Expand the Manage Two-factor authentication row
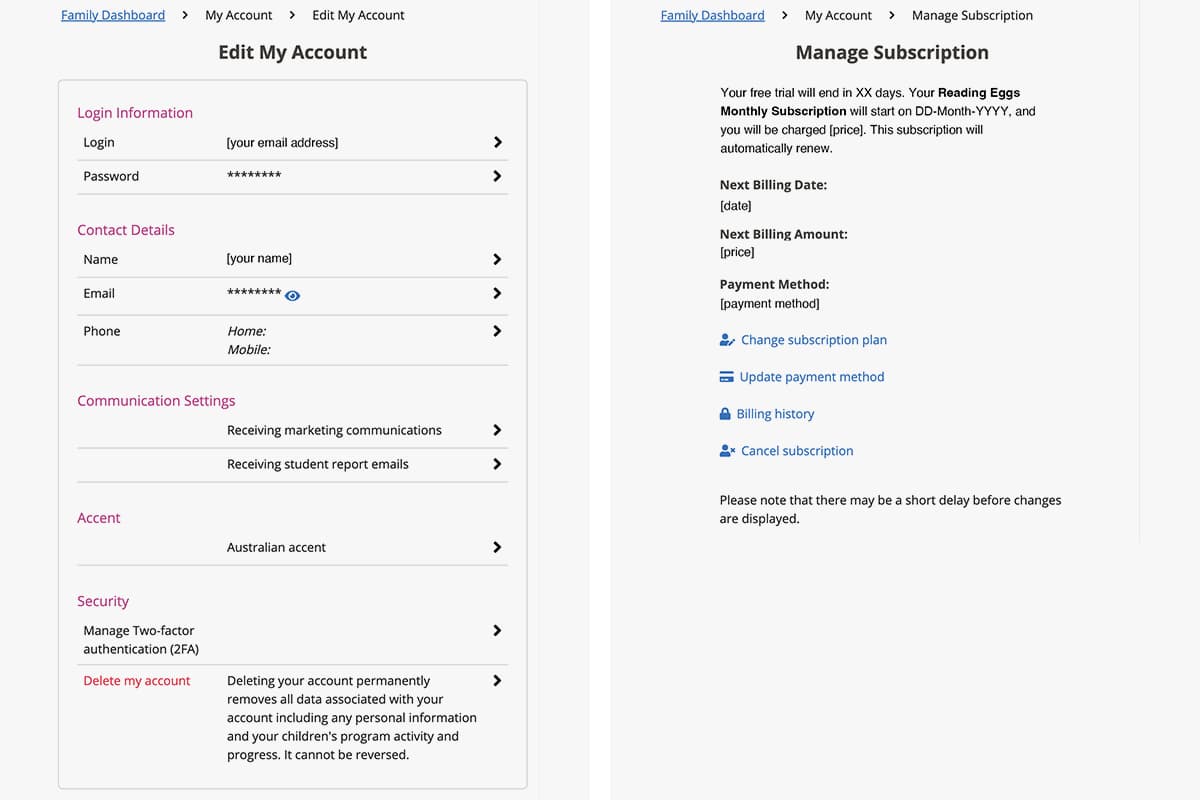1200x800 pixels. click(497, 630)
